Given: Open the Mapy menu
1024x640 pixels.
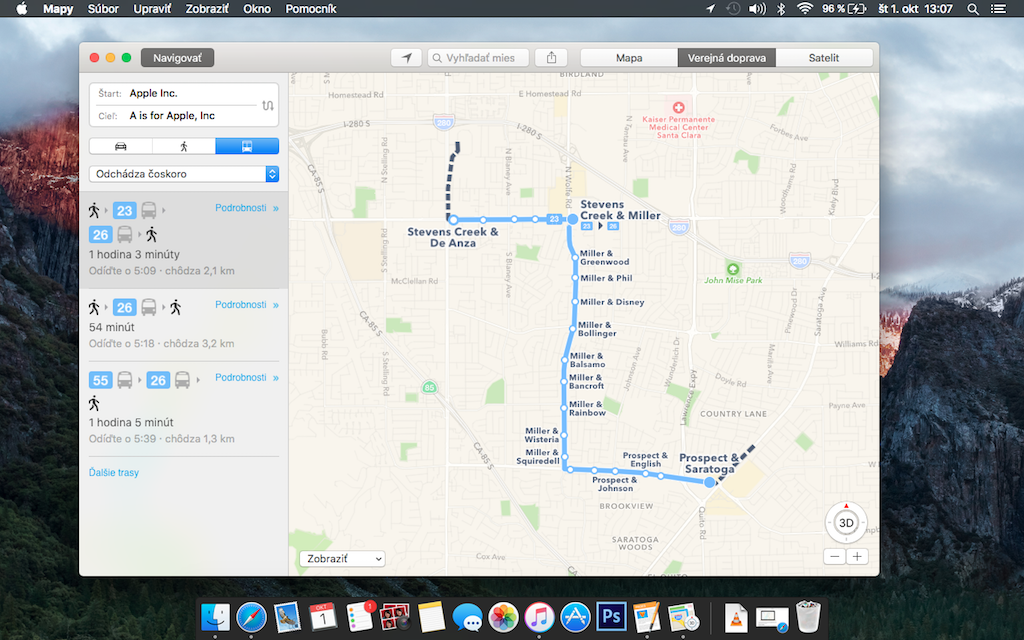Looking at the screenshot, I should 58,8.
